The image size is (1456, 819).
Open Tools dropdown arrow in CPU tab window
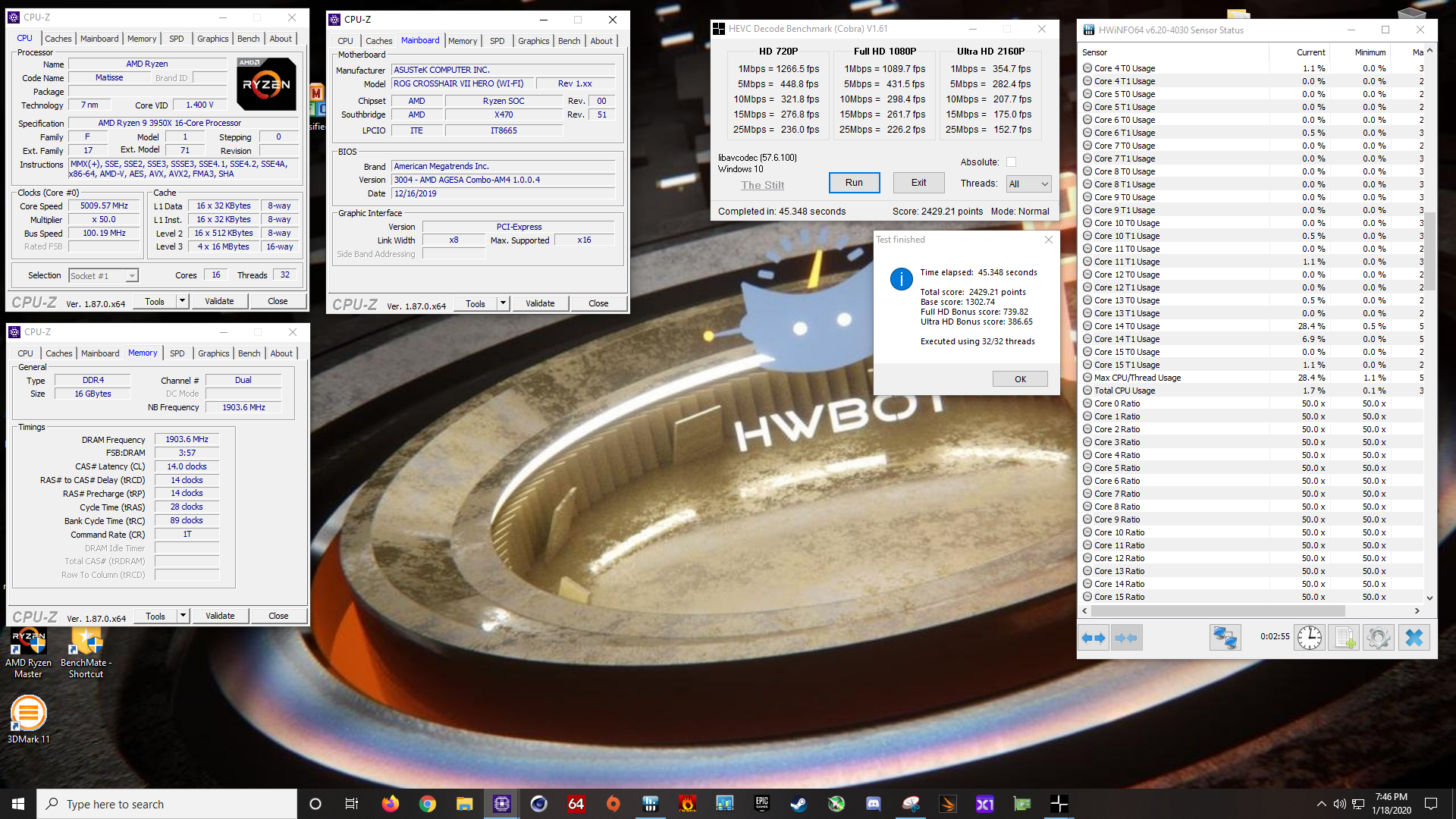[182, 301]
